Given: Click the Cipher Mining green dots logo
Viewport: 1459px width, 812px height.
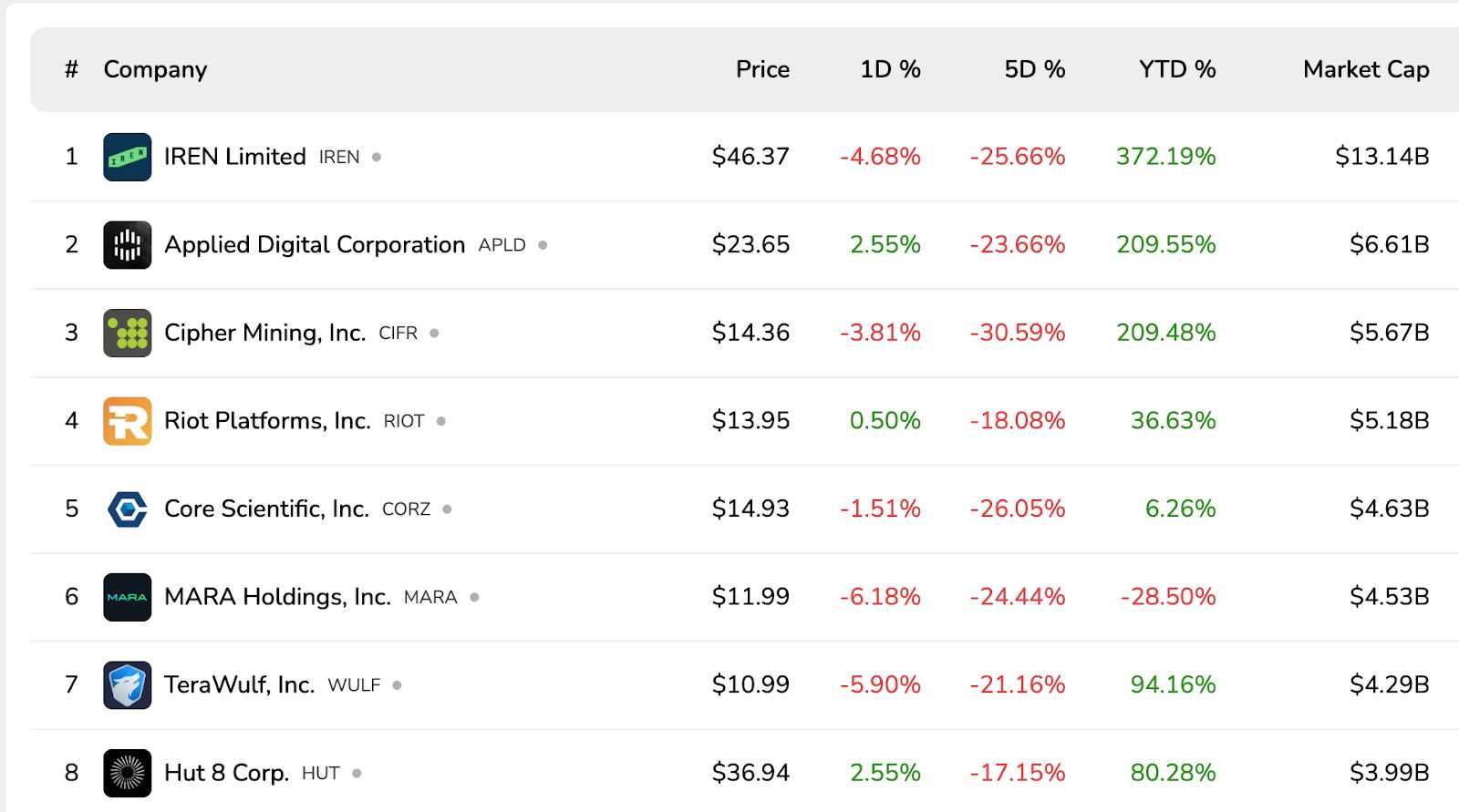Looking at the screenshot, I should tap(127, 333).
